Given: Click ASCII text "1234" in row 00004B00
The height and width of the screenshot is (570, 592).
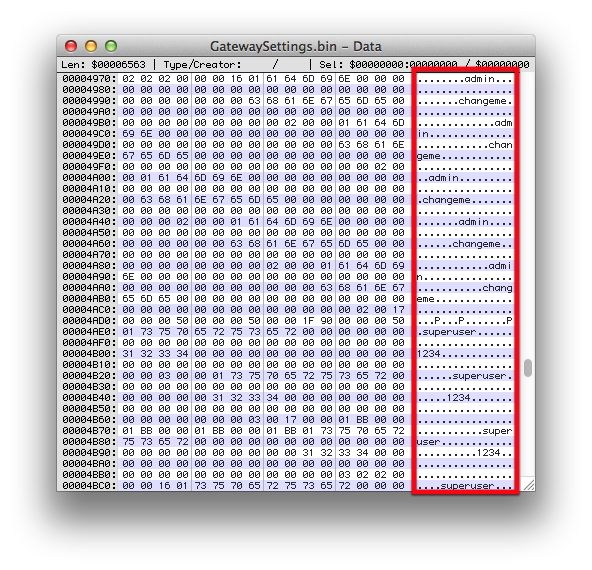Looking at the screenshot, I should 429,354.
